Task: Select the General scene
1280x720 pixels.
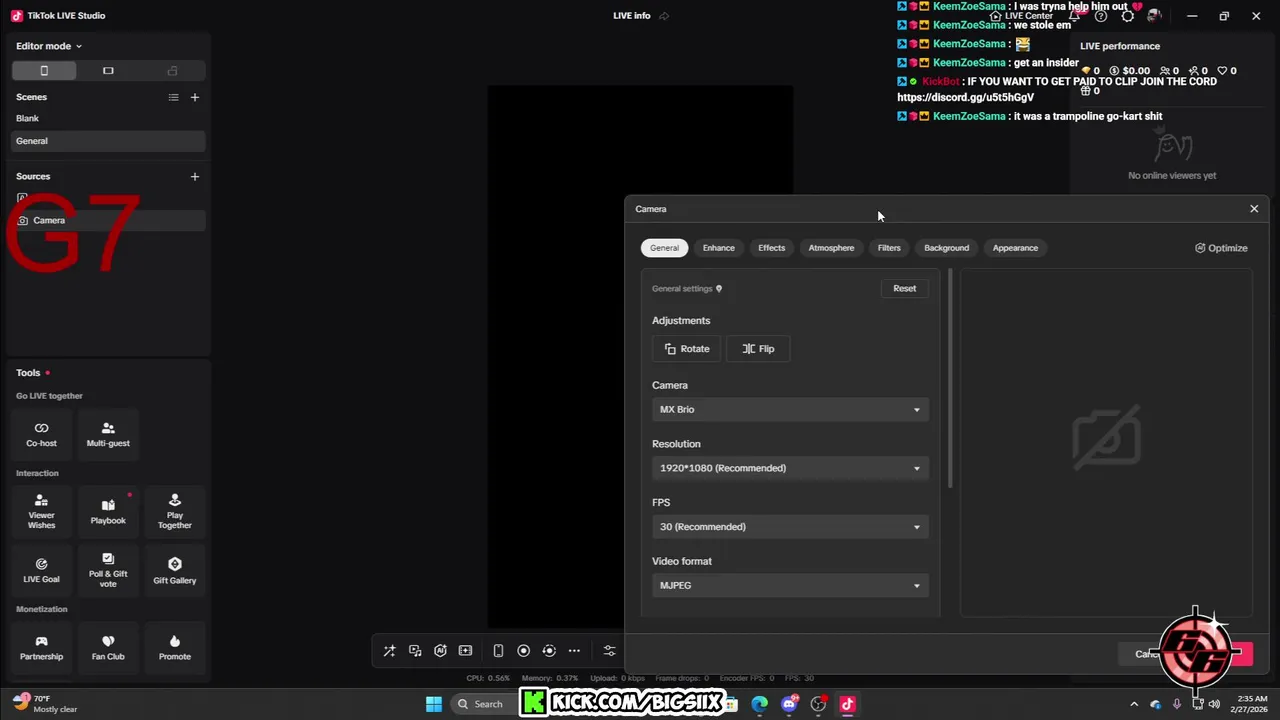Action: 108,141
